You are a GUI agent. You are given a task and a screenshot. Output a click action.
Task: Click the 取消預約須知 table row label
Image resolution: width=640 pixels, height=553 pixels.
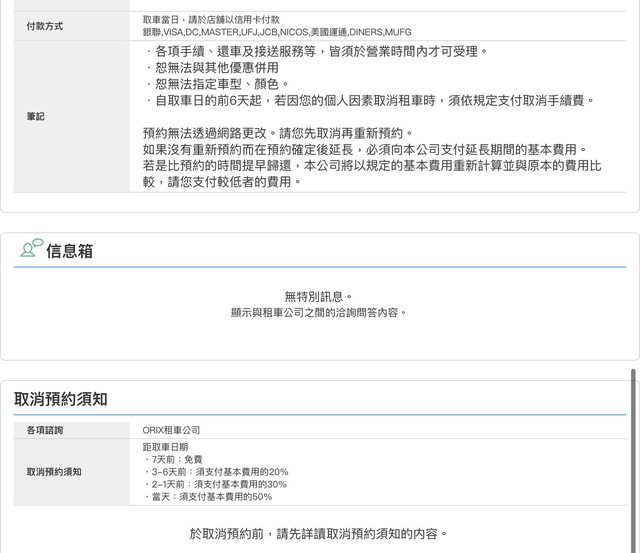[54, 471]
